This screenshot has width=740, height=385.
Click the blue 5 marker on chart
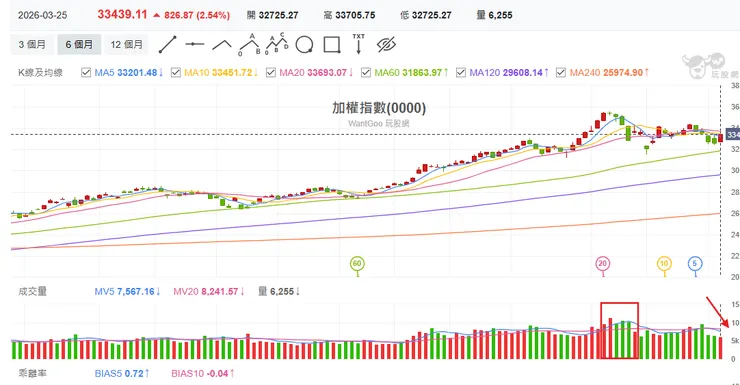tap(695, 263)
